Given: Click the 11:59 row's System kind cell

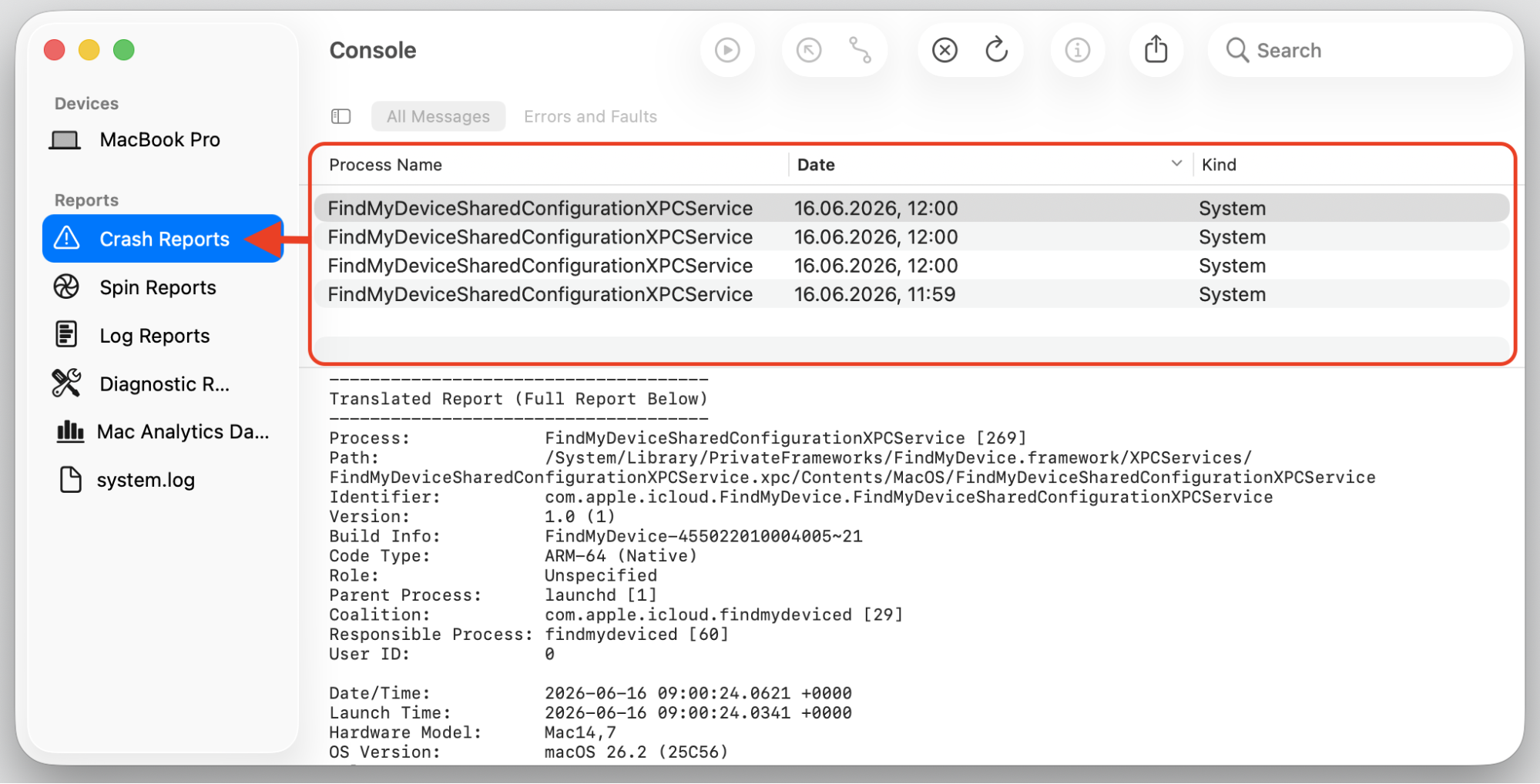Looking at the screenshot, I should point(1232,294).
